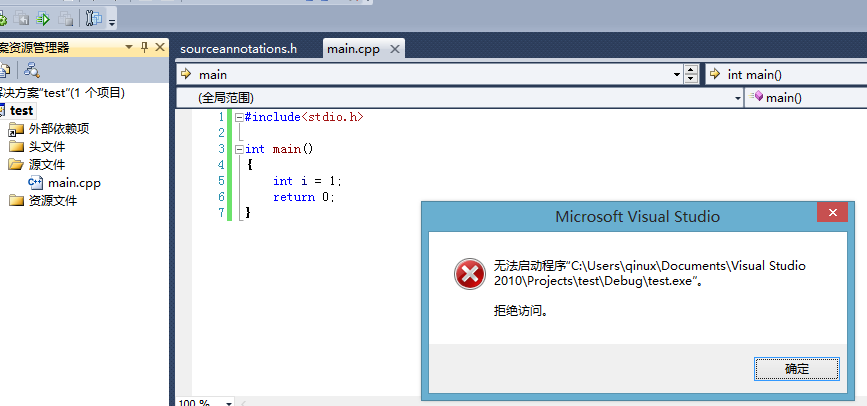Close the main.cpp editor tab
The image size is (867, 406).
pos(394,49)
